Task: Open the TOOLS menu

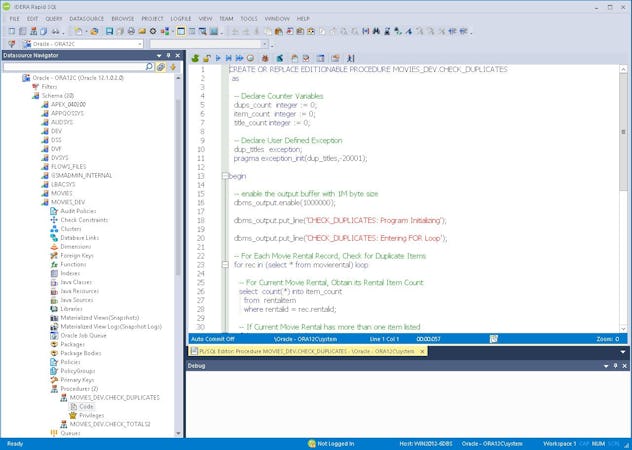Action: click(249, 19)
